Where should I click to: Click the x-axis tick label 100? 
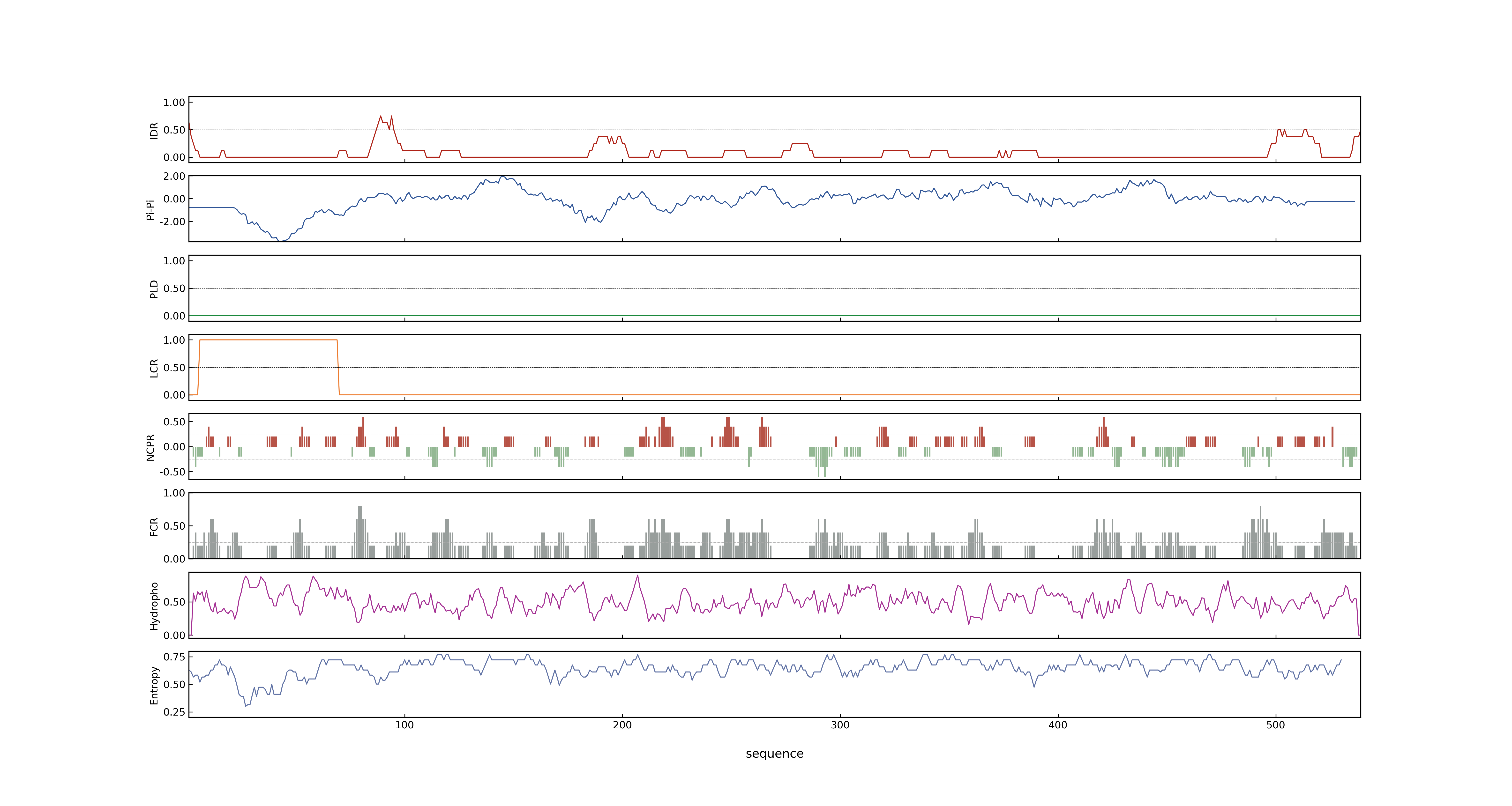pyautogui.click(x=404, y=725)
